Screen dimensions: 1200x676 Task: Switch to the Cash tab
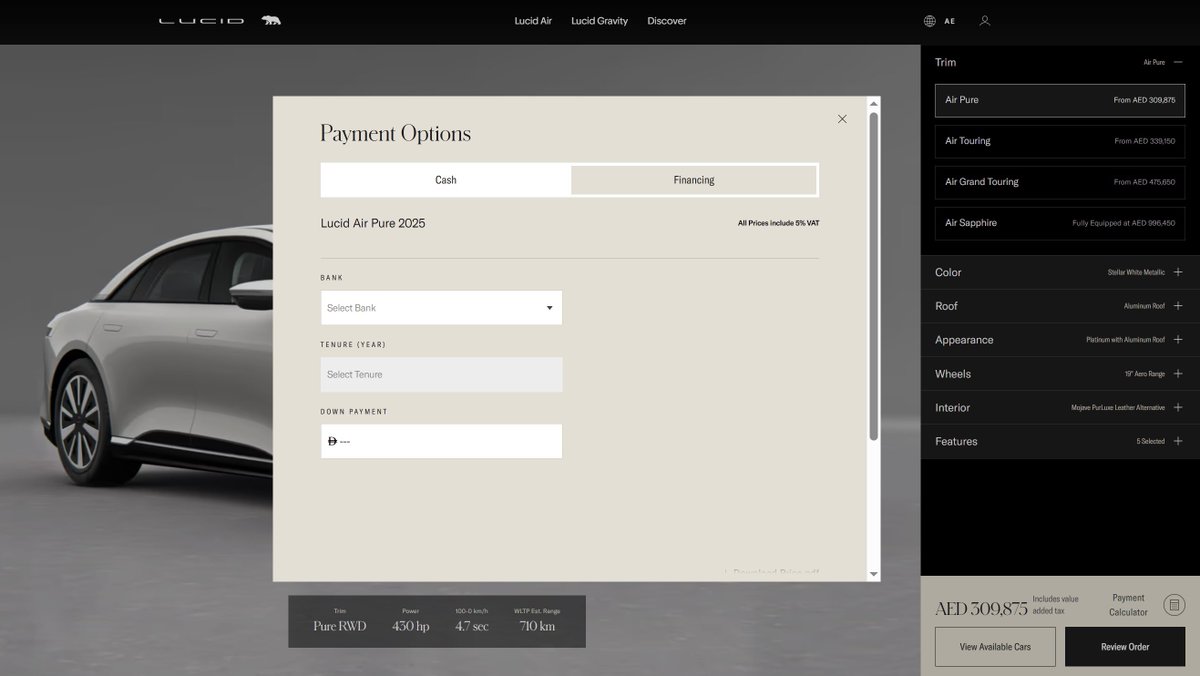tap(446, 180)
